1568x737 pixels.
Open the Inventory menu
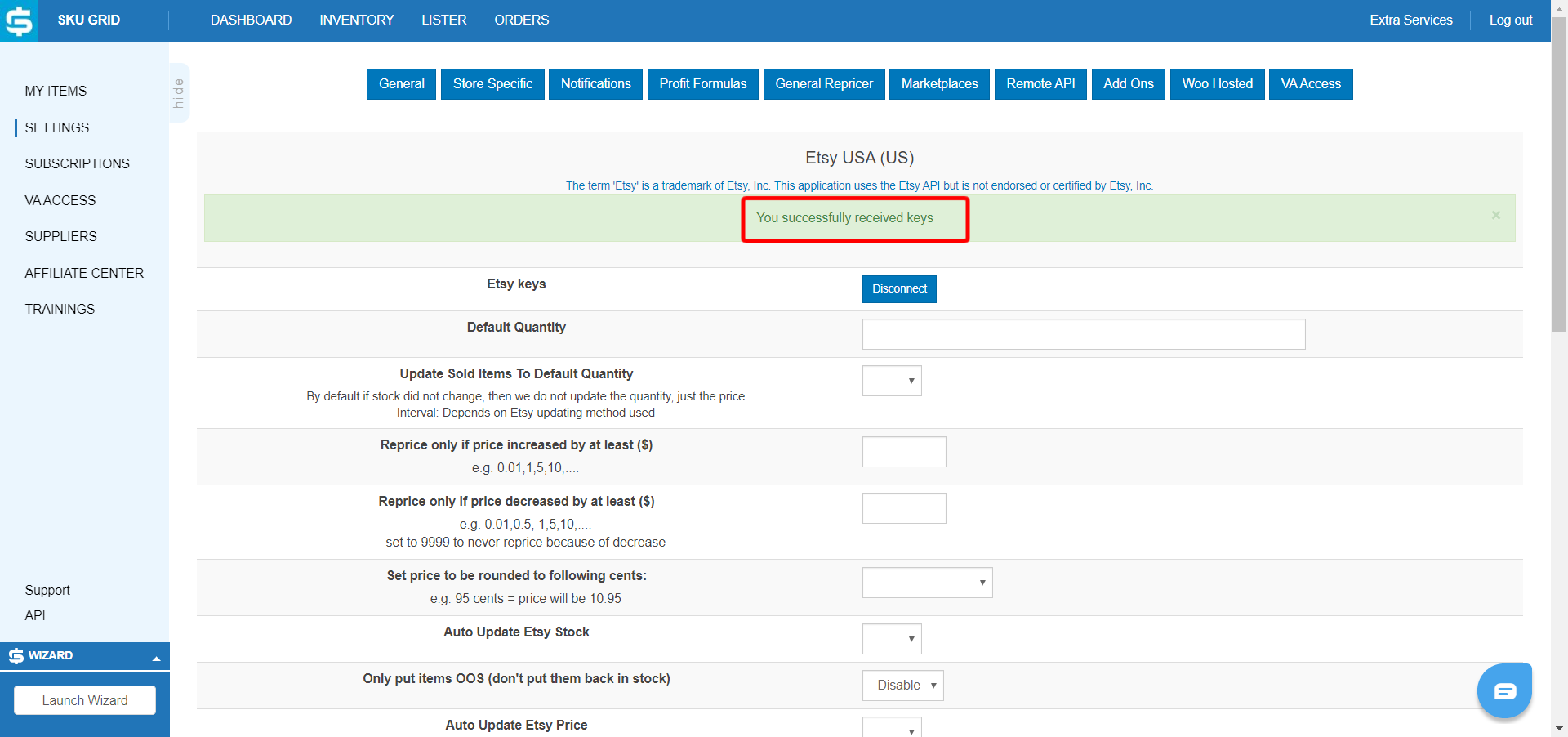[357, 20]
